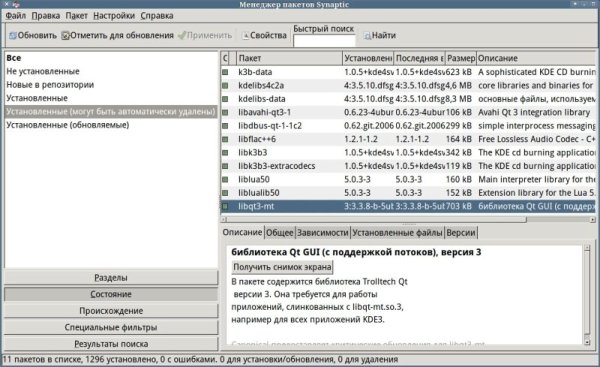
Task: Click the Обновить reload toolbar button
Action: (33, 35)
